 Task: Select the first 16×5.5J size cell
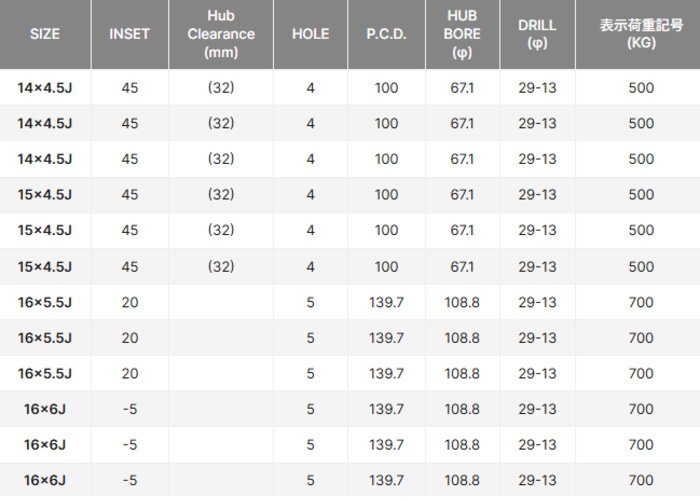45,302
